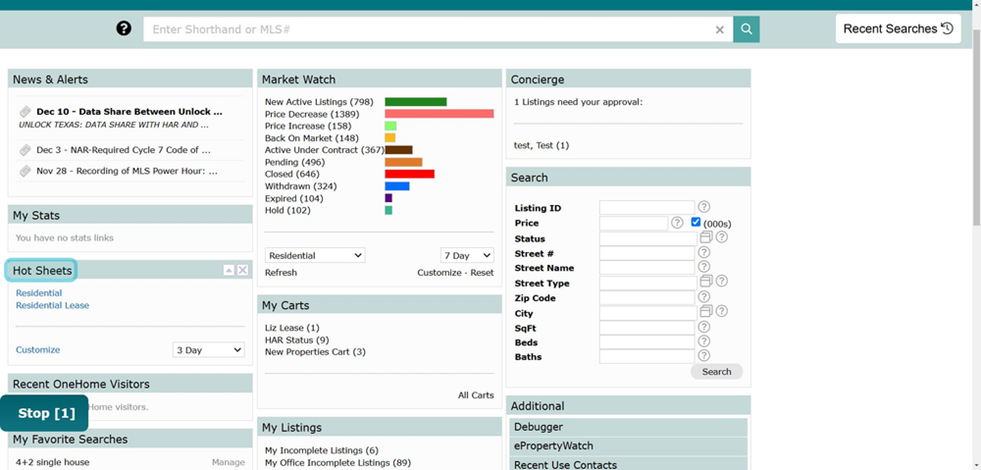
Task: Open help for the Zip Code field
Action: point(704,297)
